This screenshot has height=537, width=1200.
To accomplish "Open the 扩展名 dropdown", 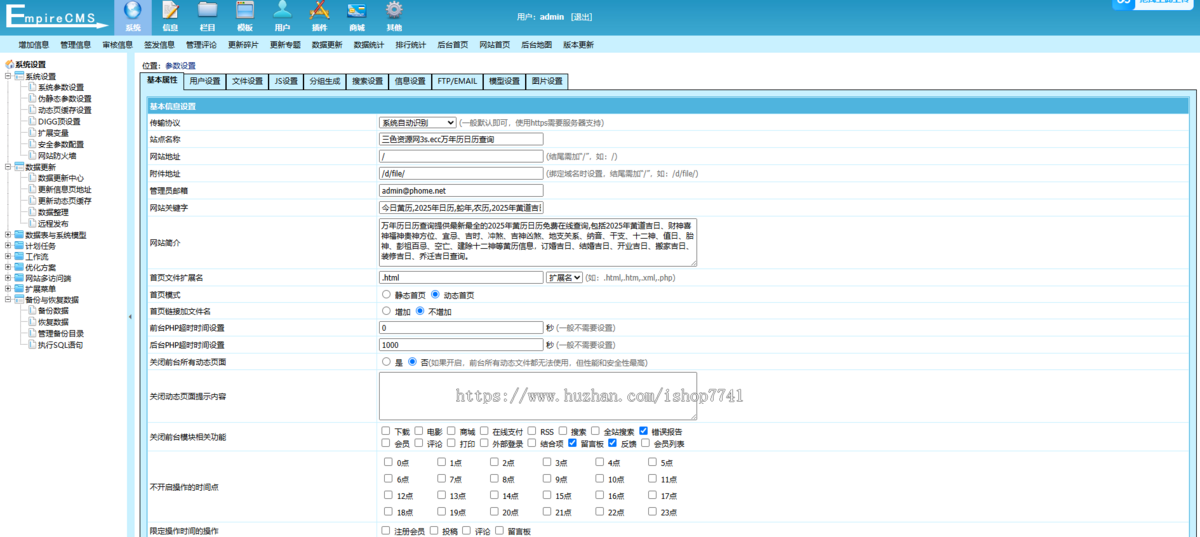I will click(x=564, y=277).
